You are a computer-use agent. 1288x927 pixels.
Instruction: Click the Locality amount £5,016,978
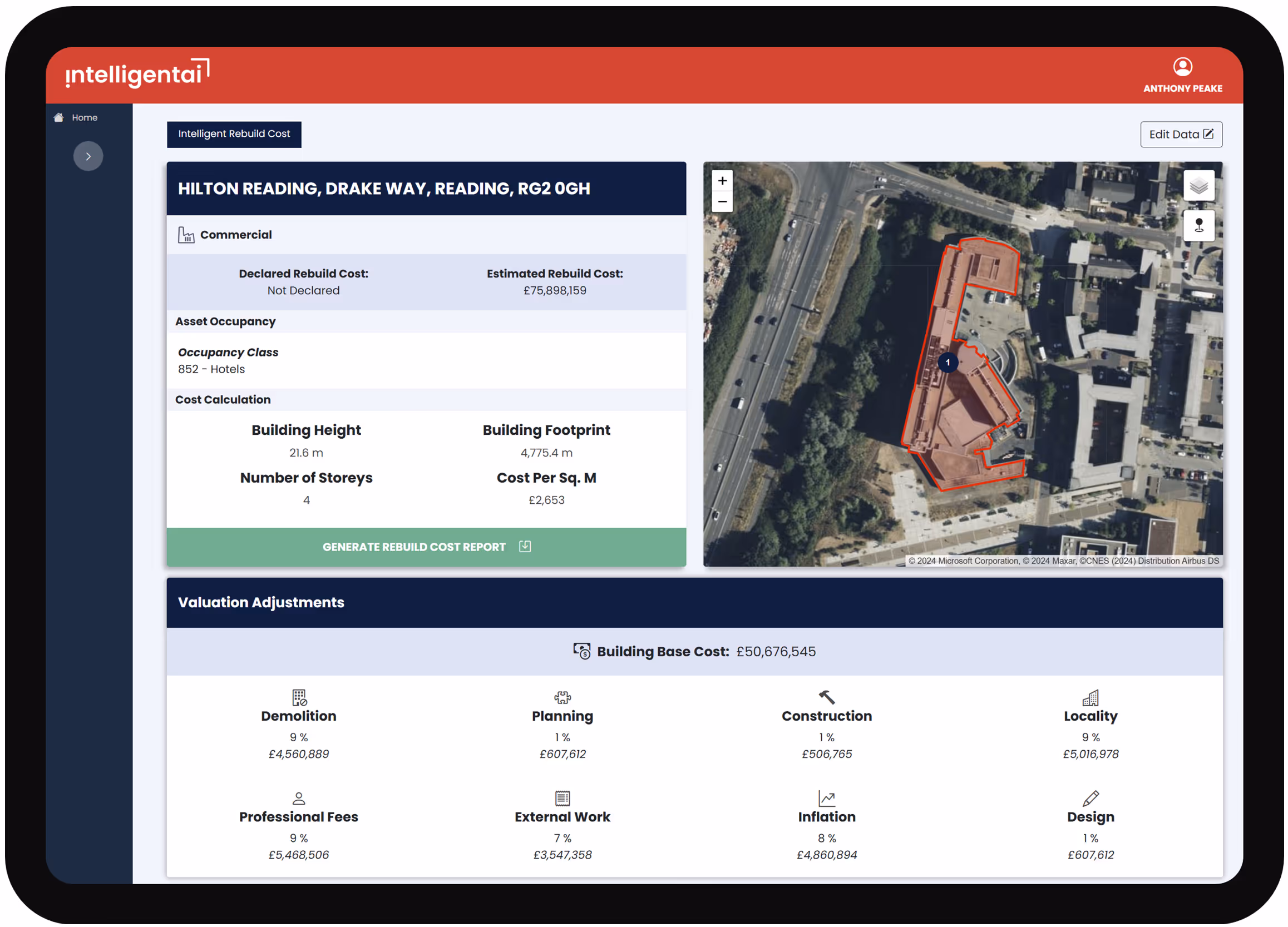click(1090, 755)
